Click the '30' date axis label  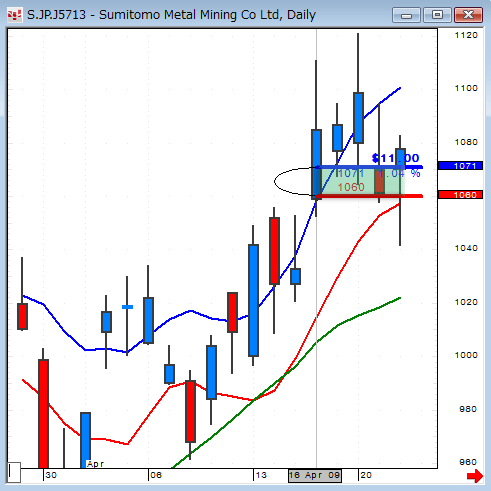pos(51,475)
